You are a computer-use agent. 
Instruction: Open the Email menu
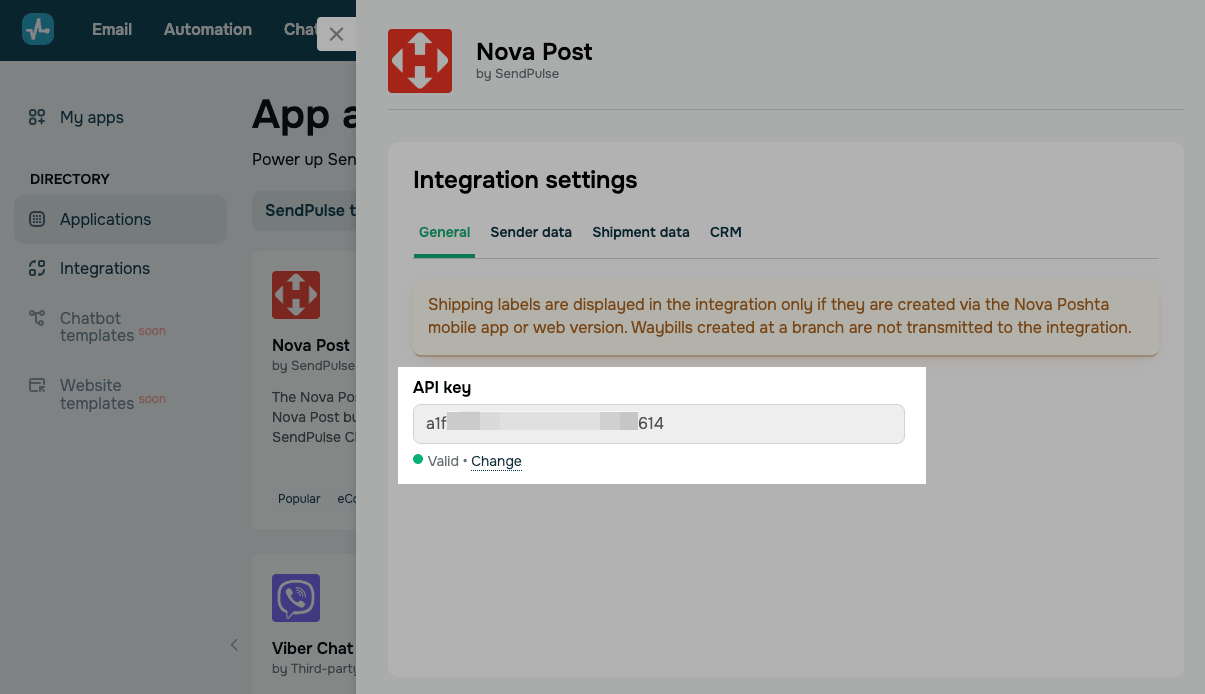pos(112,29)
